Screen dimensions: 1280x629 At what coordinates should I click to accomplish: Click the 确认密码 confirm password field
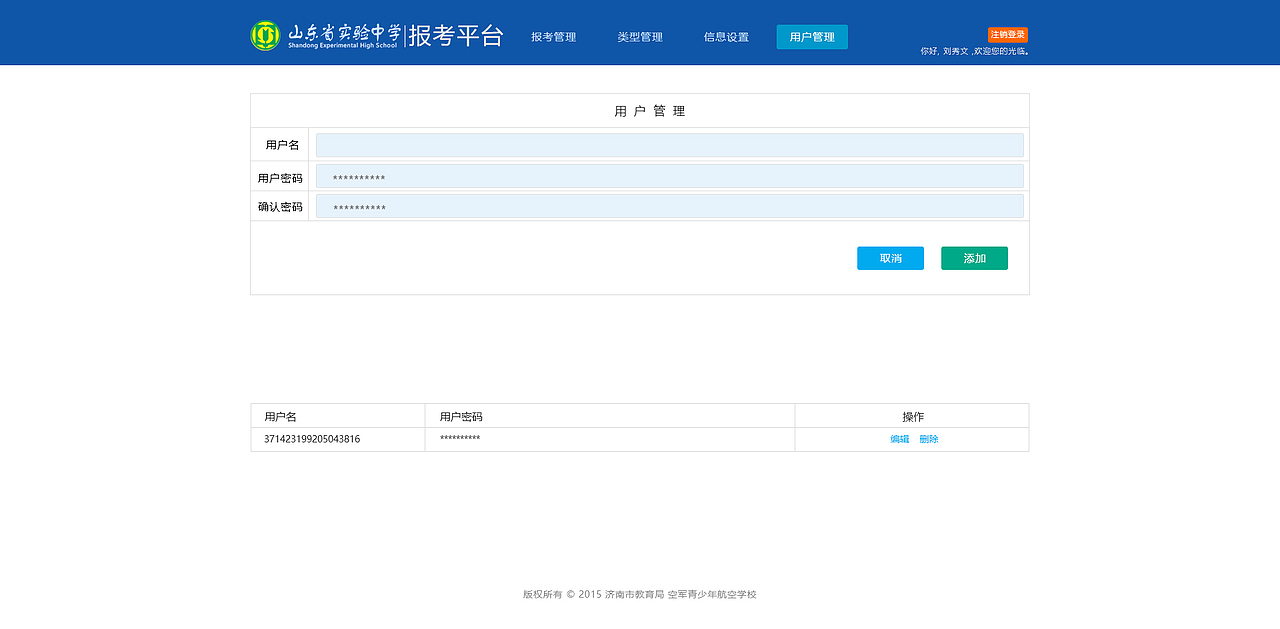(669, 206)
